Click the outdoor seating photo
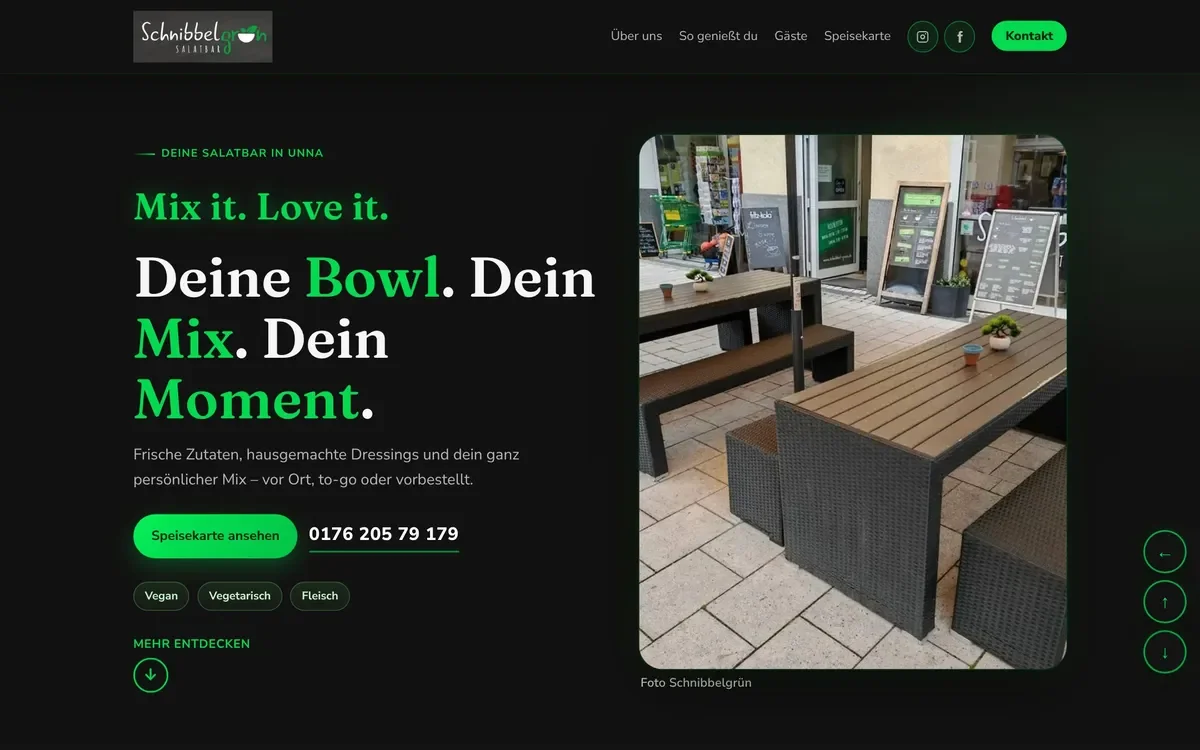1200x750 pixels. click(x=853, y=402)
